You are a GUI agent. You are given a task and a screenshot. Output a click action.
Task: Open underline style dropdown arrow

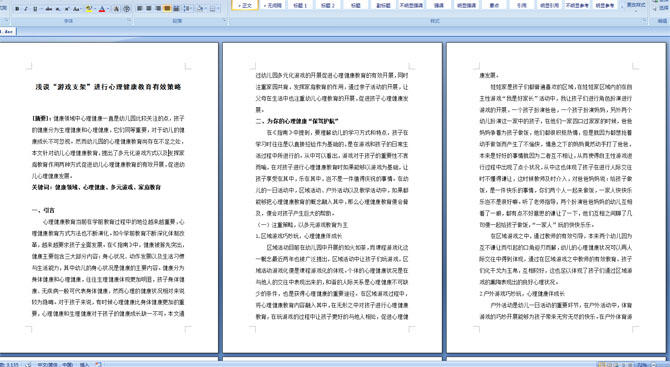[41, 9]
